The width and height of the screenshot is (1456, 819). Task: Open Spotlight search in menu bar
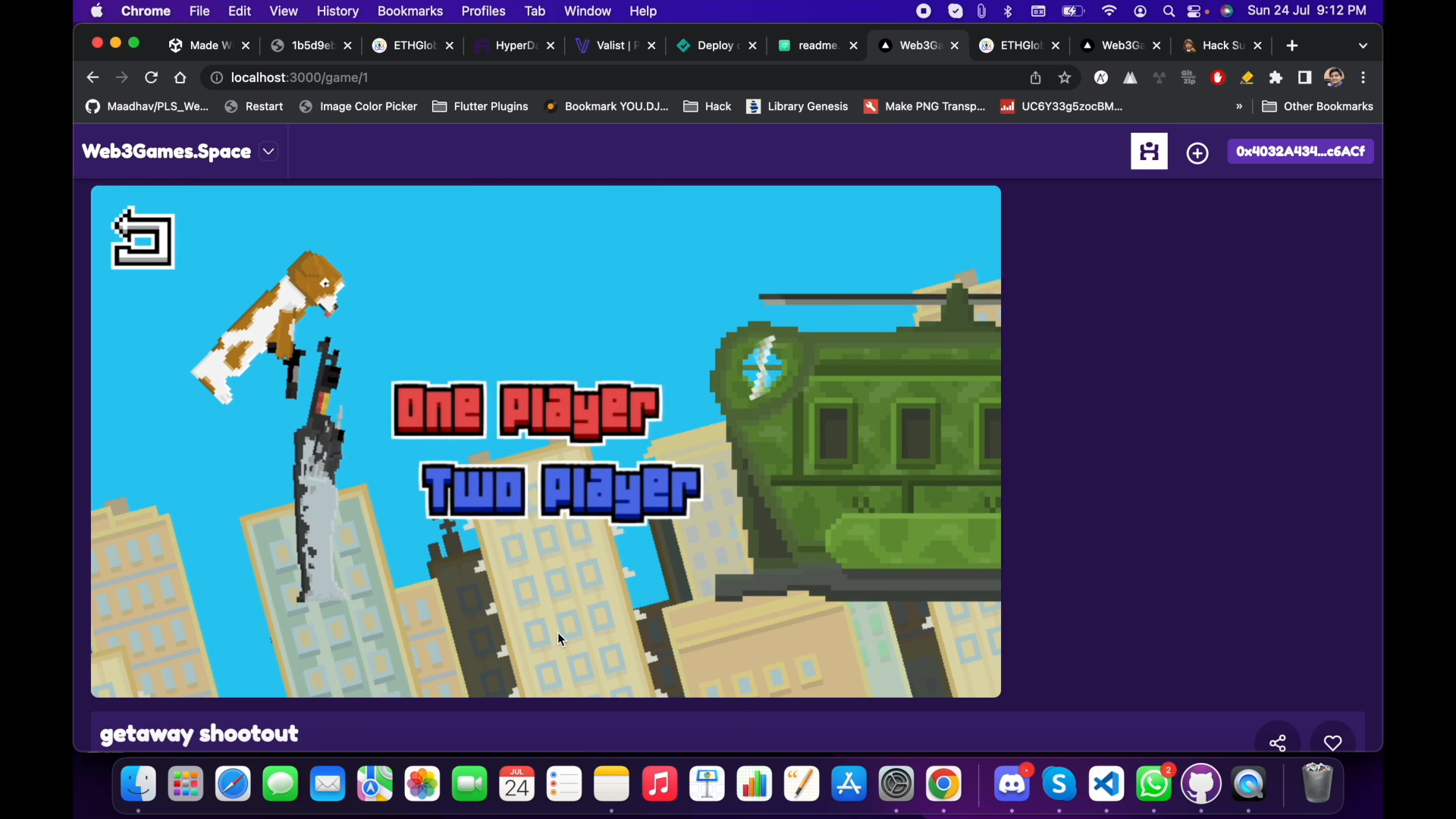(1169, 11)
